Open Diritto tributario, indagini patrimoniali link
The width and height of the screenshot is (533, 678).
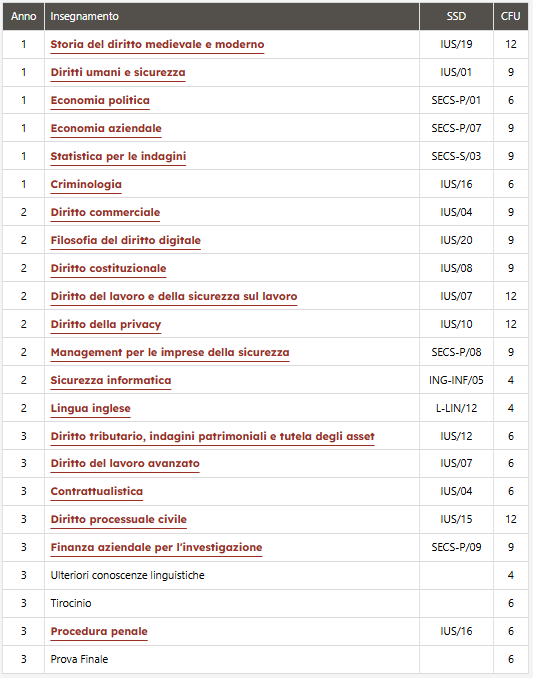pyautogui.click(x=213, y=437)
